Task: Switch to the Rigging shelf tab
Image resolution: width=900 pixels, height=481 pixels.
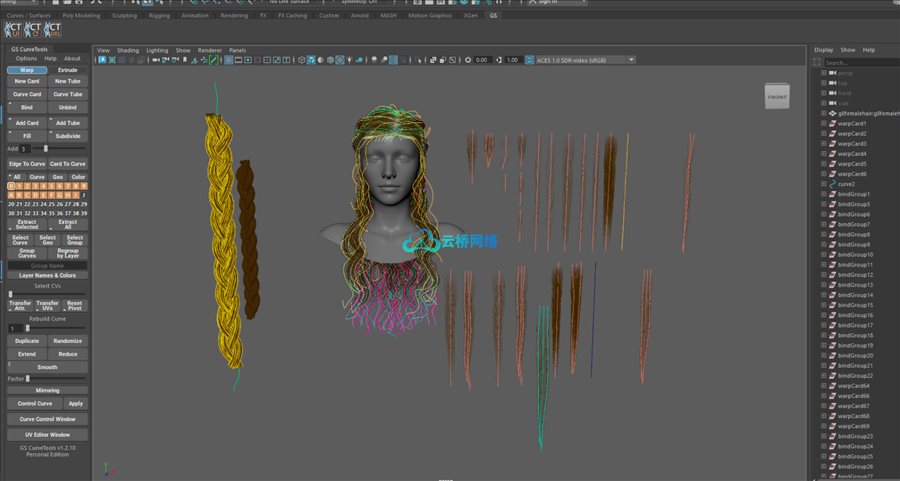Action: point(160,16)
